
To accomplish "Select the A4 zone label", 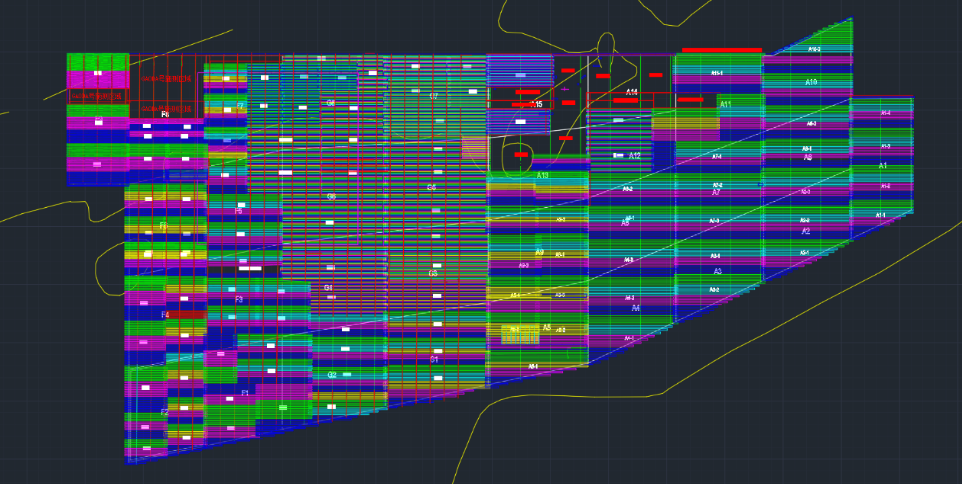I will [x=635, y=308].
